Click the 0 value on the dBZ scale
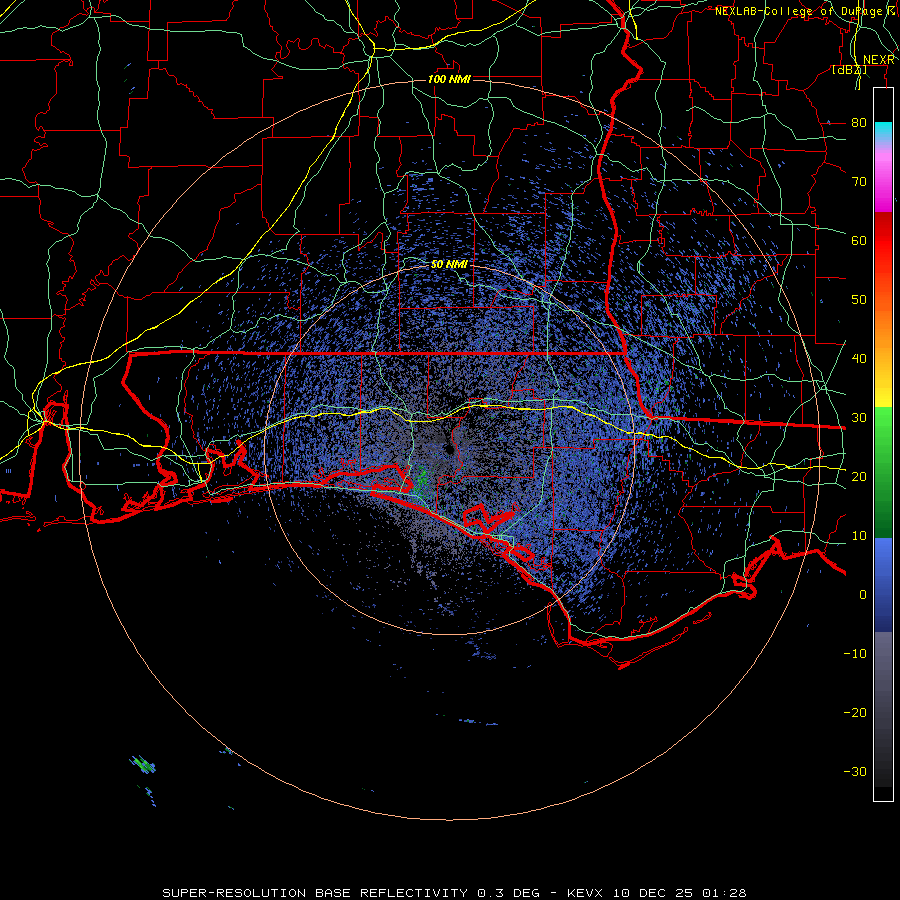 click(x=863, y=595)
